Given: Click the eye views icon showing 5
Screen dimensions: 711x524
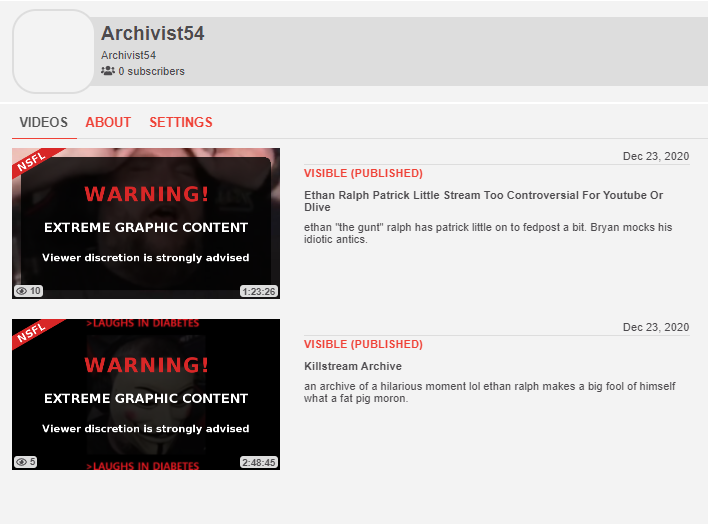Looking at the screenshot, I should [x=21, y=462].
